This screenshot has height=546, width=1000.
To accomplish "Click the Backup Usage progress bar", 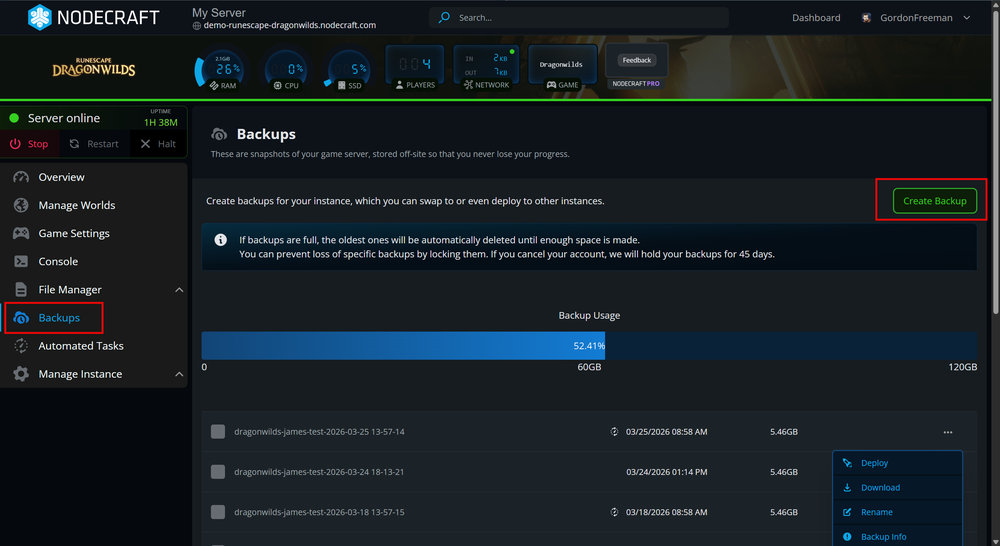I will tap(589, 346).
